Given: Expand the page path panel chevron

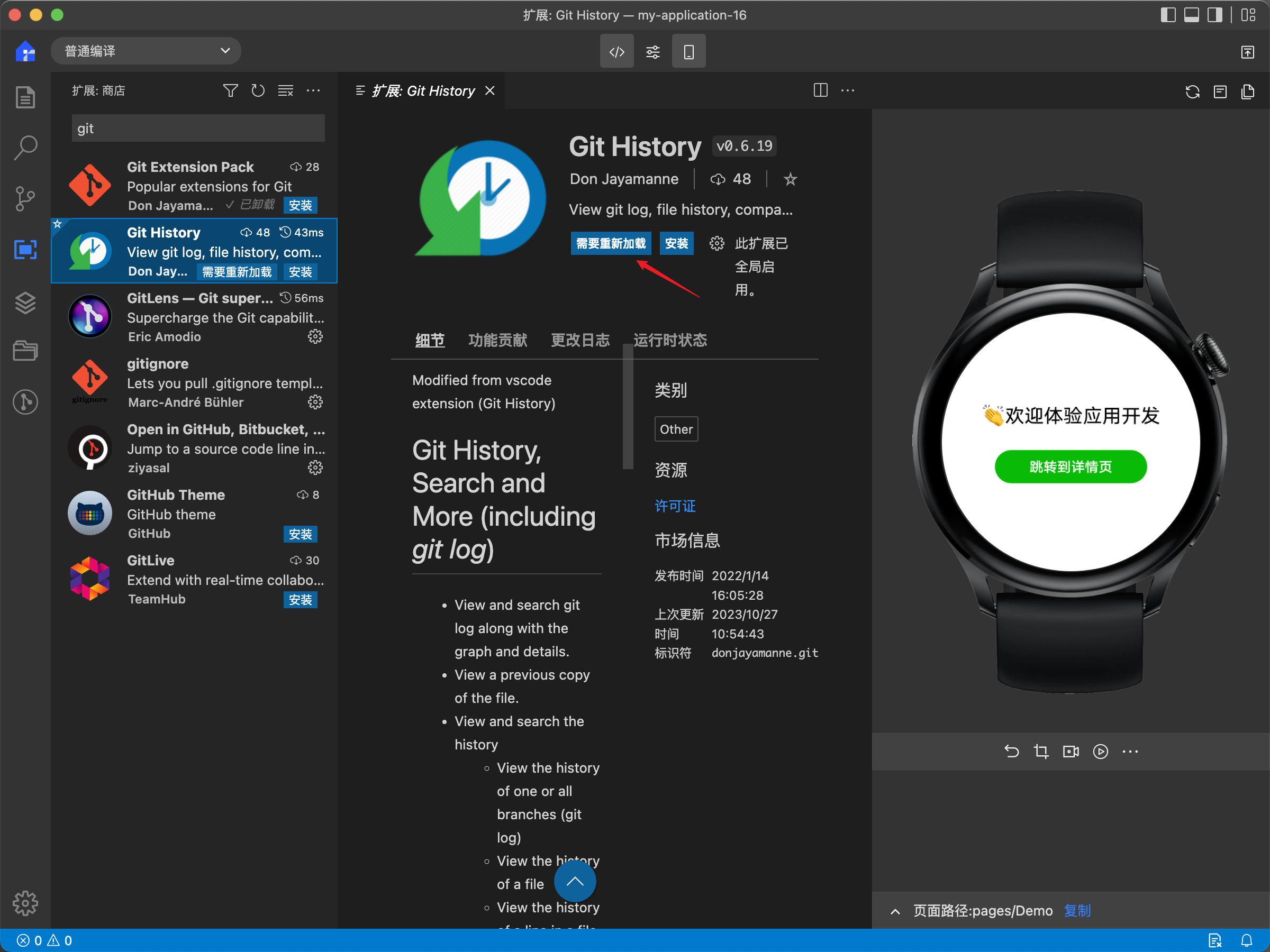Looking at the screenshot, I should (894, 911).
